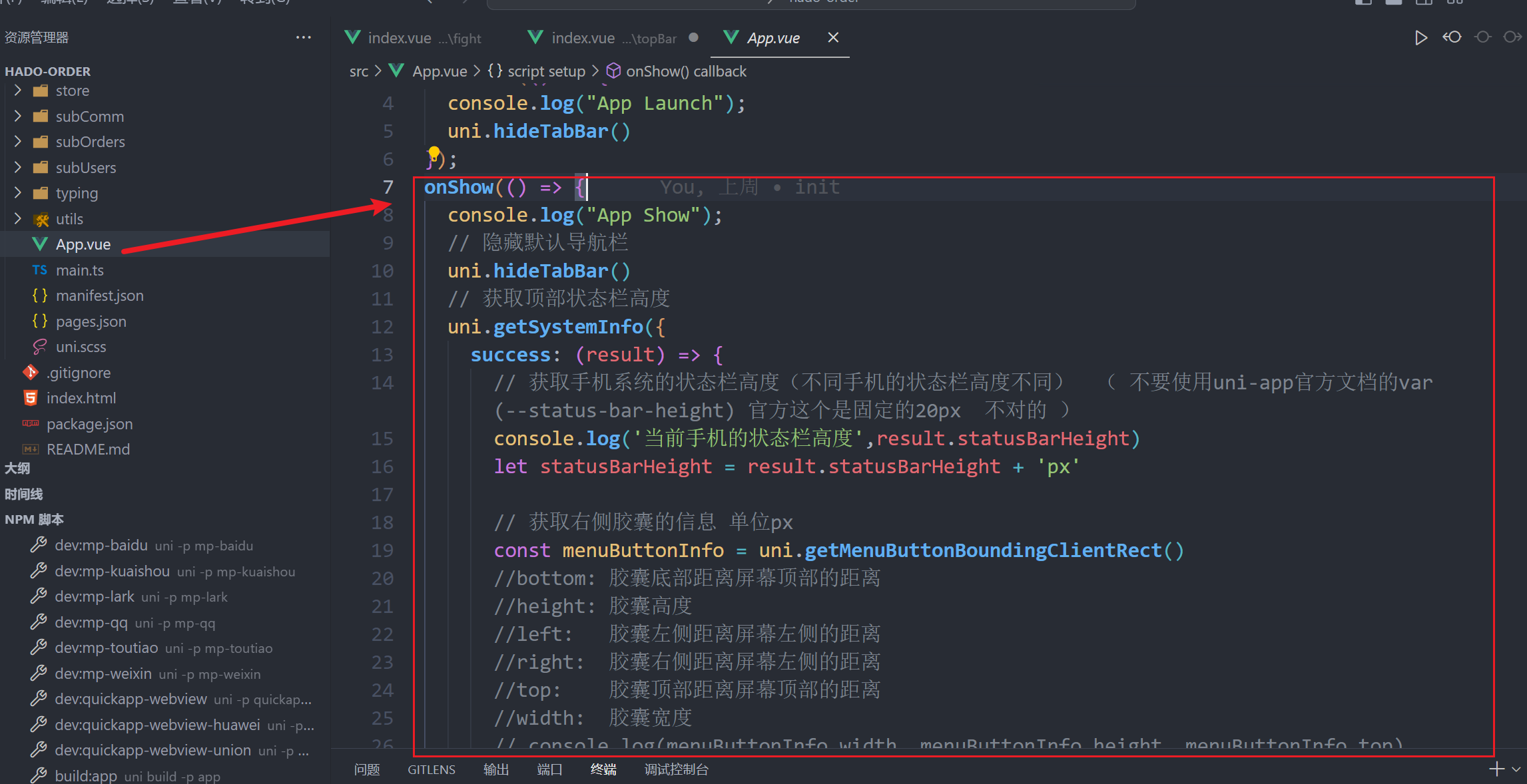Run the dev:mp-baidu npm script
Viewport: 1527px width, 784px height.
pyautogui.click(x=101, y=546)
